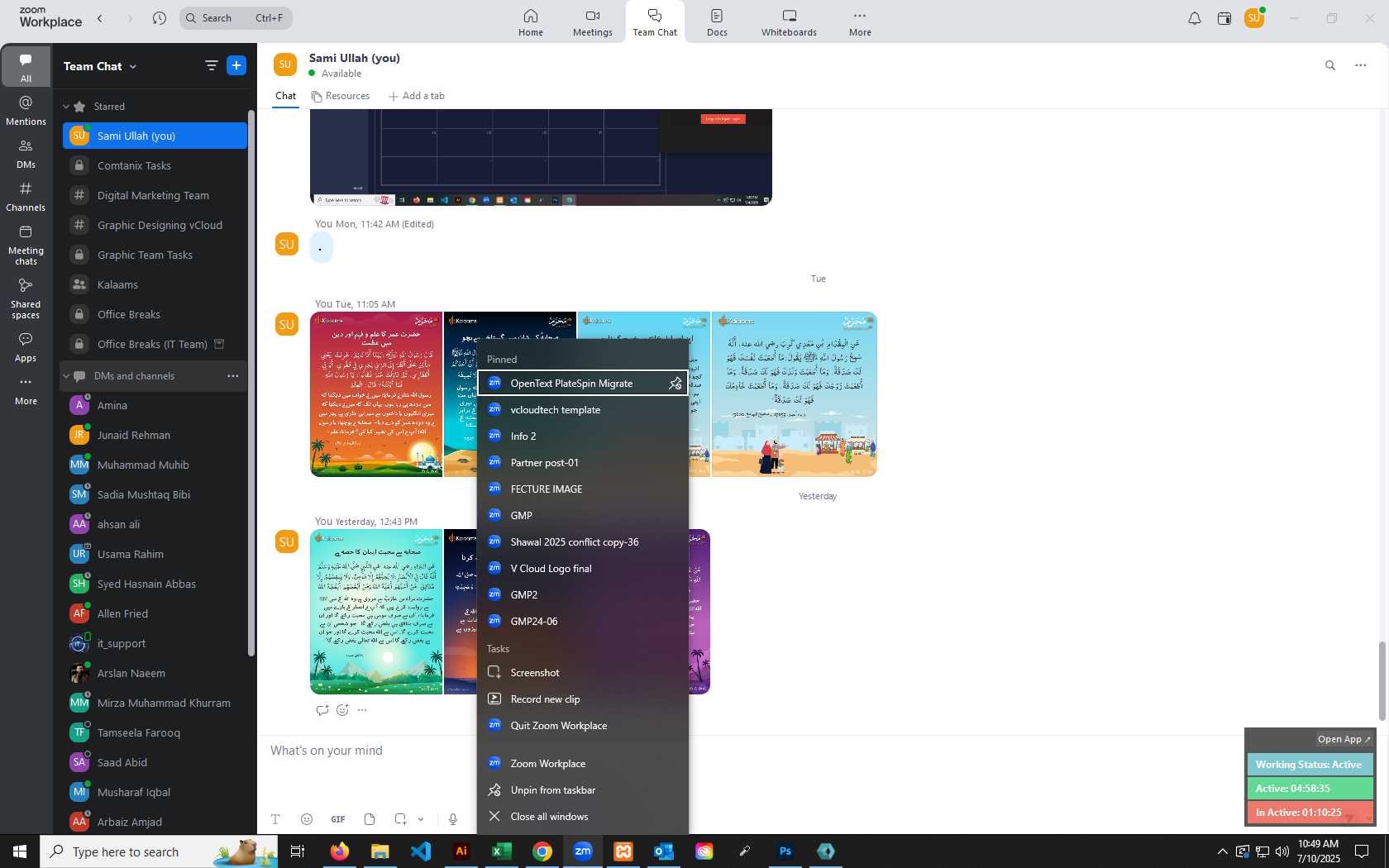
Task: Open Excel from taskbar
Action: (x=502, y=851)
